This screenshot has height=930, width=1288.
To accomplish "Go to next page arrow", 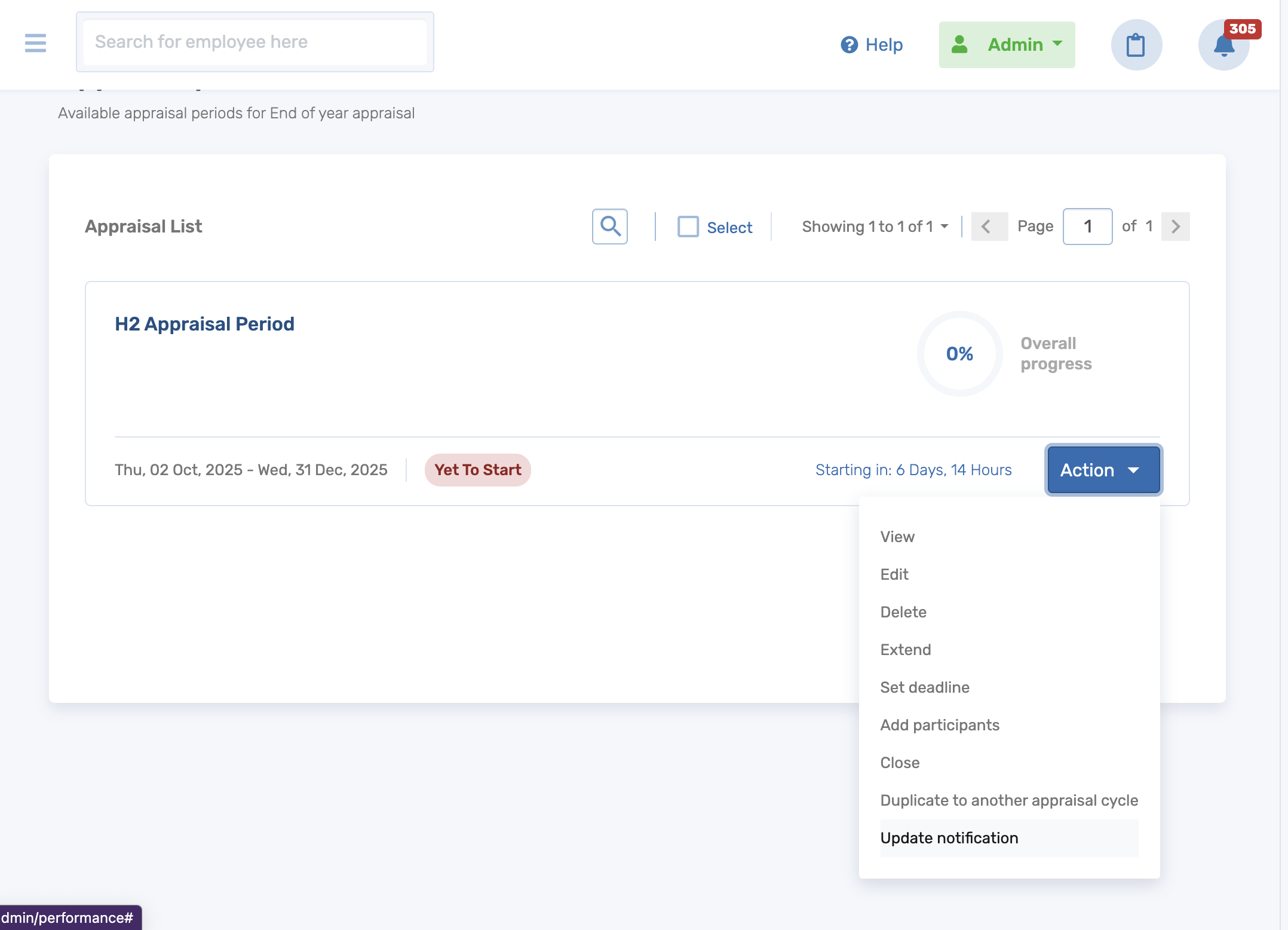I will click(1175, 227).
